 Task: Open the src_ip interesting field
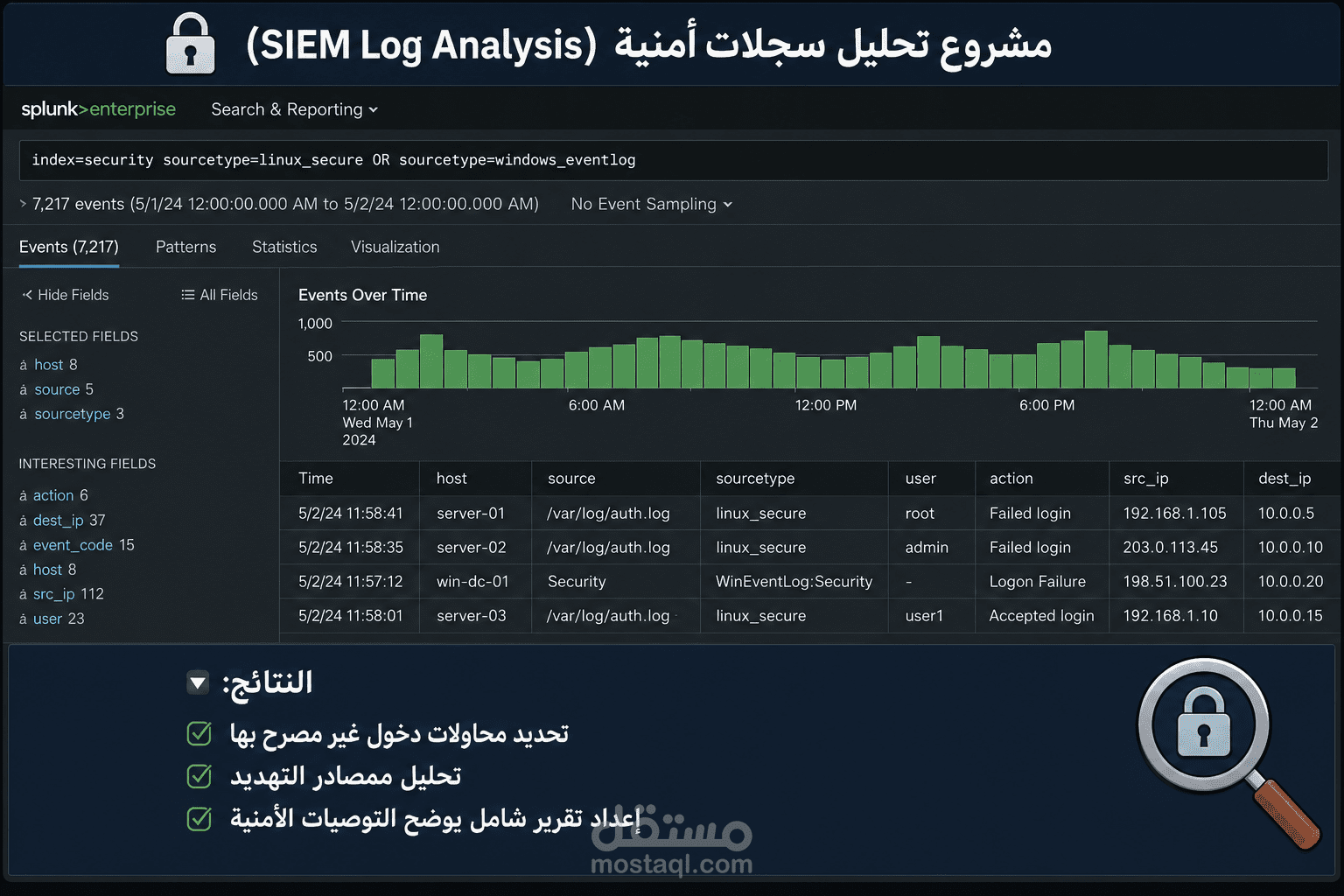tap(54, 594)
